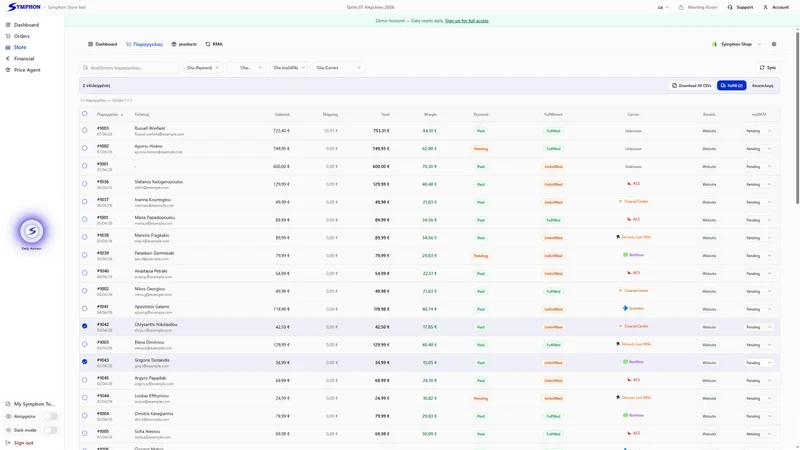
Task: Open the myDATA Pending dropdown for Elena Dimitriou
Action: (x=759, y=345)
